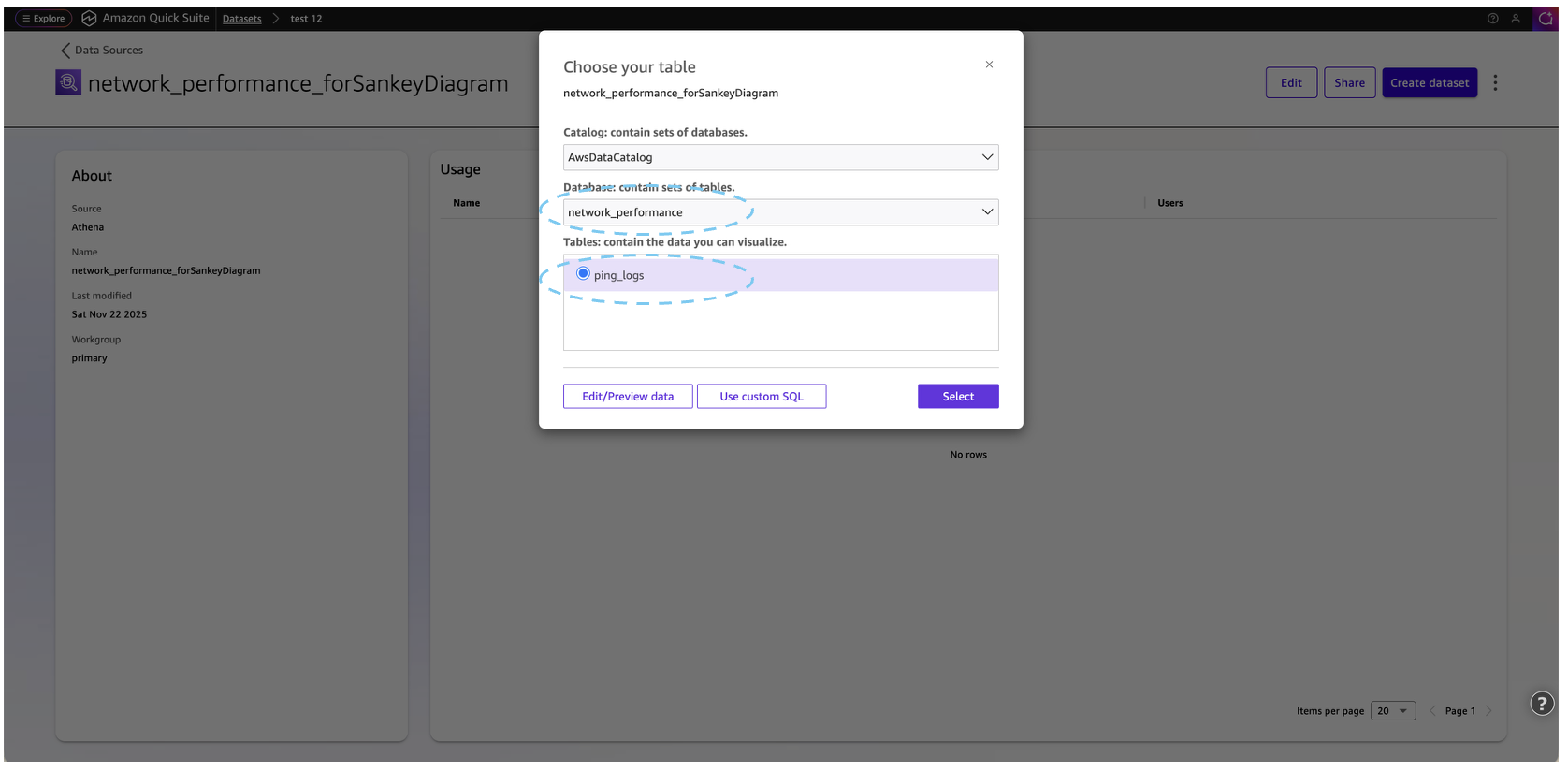Click the floating help question mark button
The image size is (1568, 771).
tap(1542, 704)
